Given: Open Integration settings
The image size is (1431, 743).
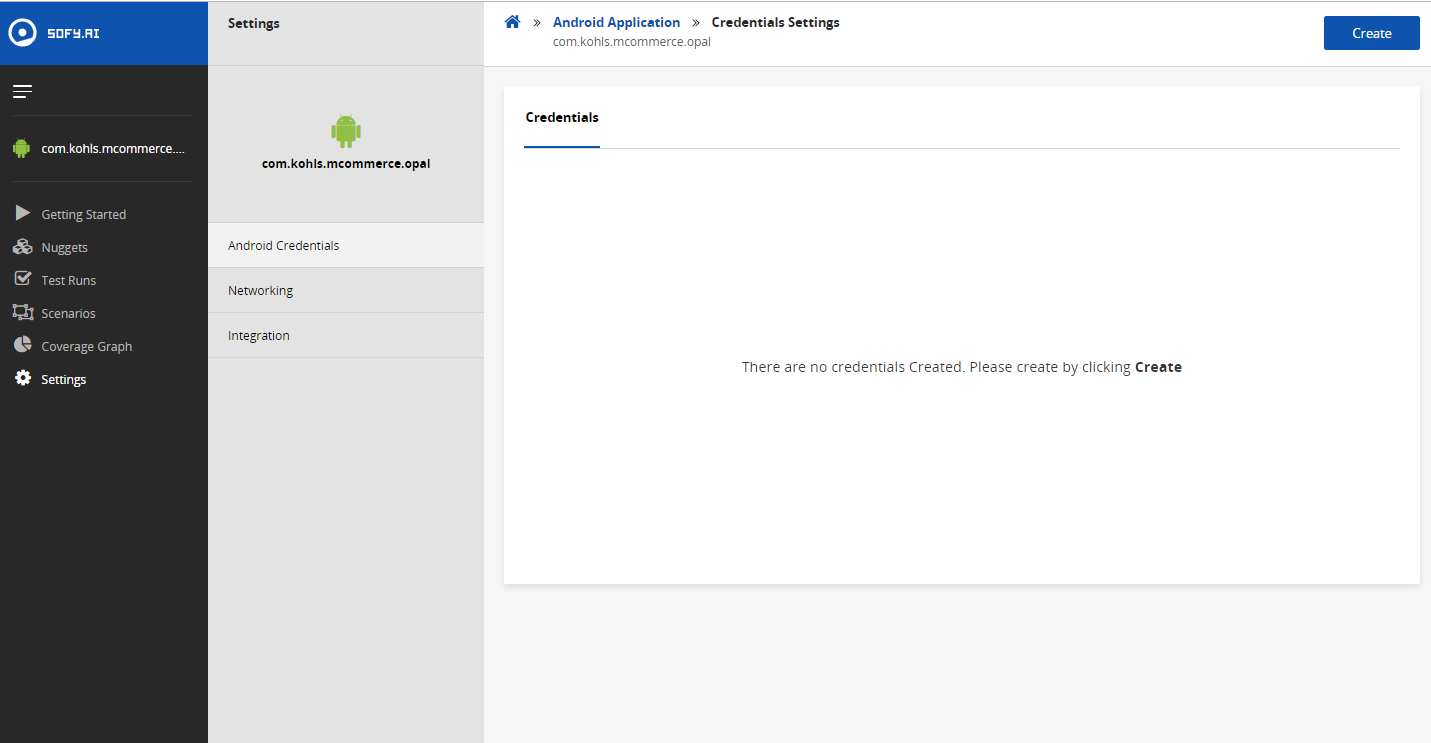Looking at the screenshot, I should coord(346,335).
